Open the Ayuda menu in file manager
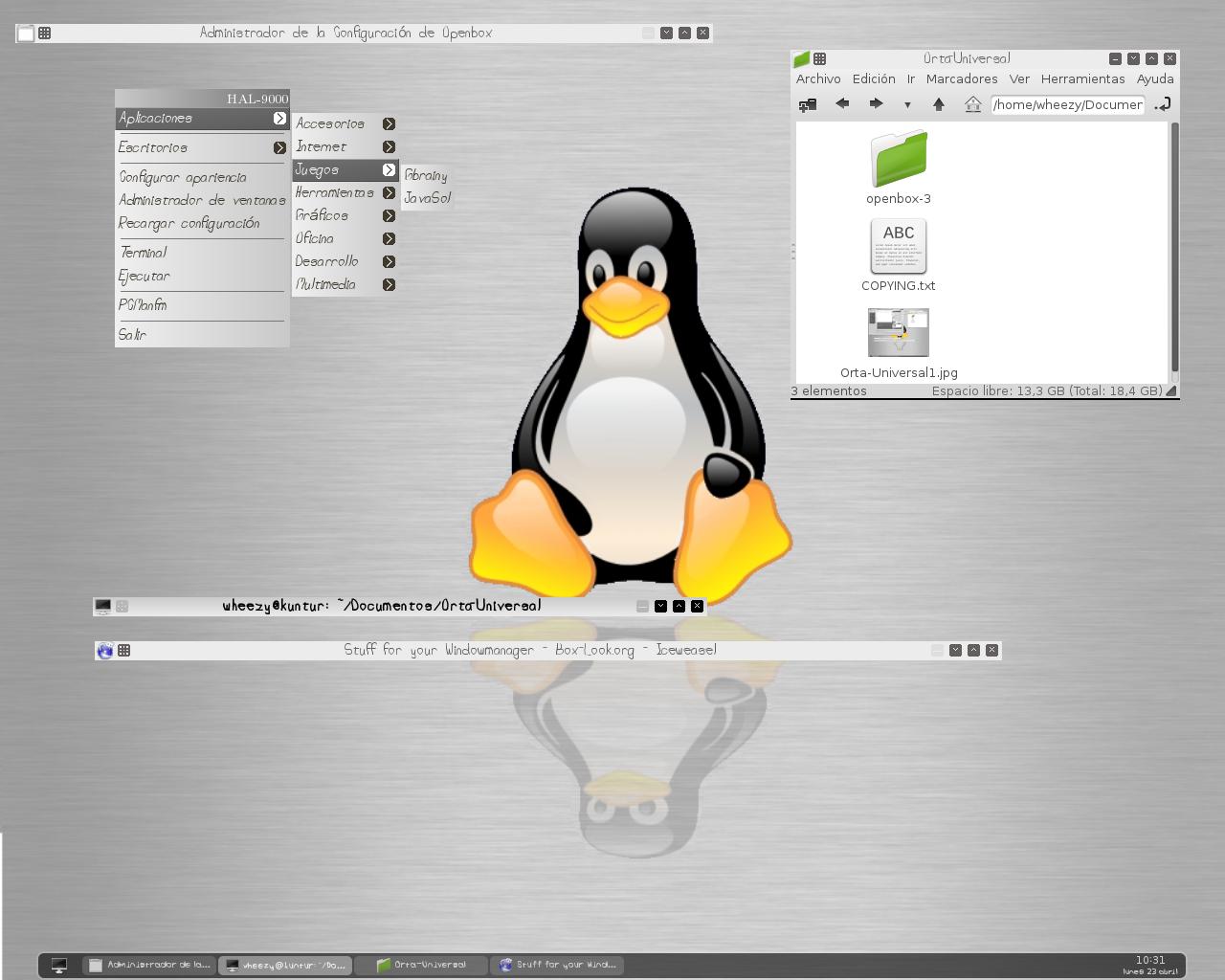The width and height of the screenshot is (1225, 980). (1155, 79)
